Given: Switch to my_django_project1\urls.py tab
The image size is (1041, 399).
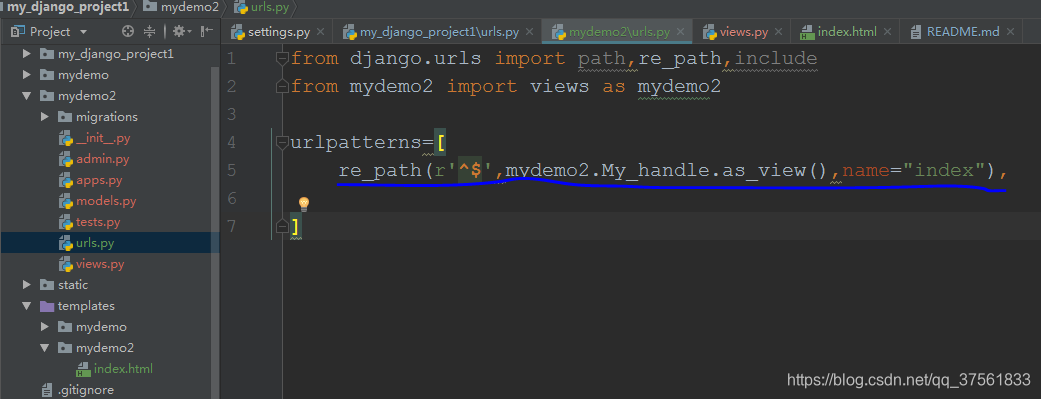Looking at the screenshot, I should [439, 32].
